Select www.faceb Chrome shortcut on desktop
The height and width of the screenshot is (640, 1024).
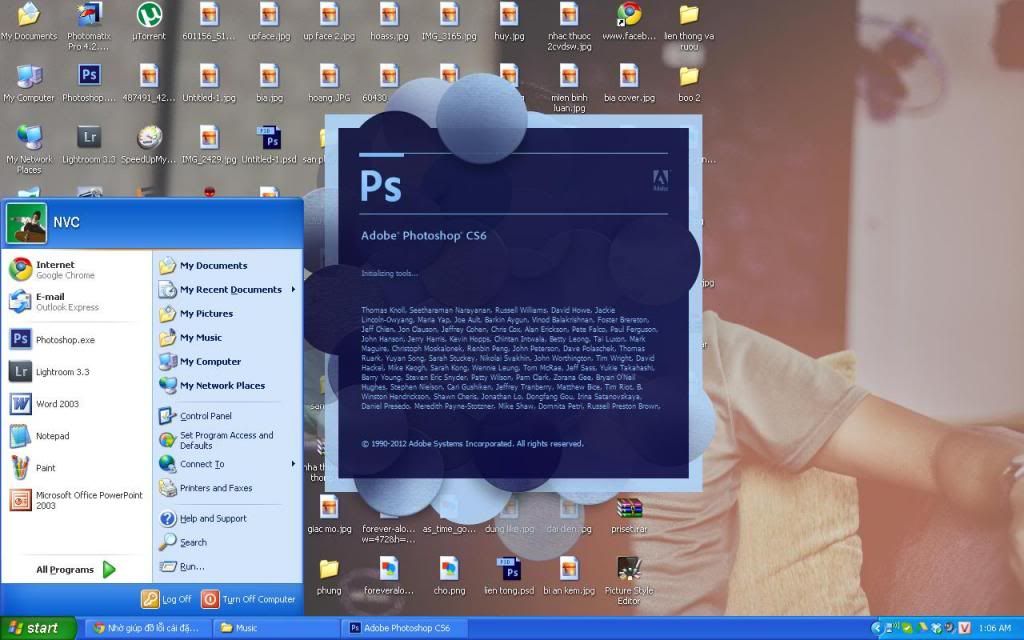click(x=629, y=22)
